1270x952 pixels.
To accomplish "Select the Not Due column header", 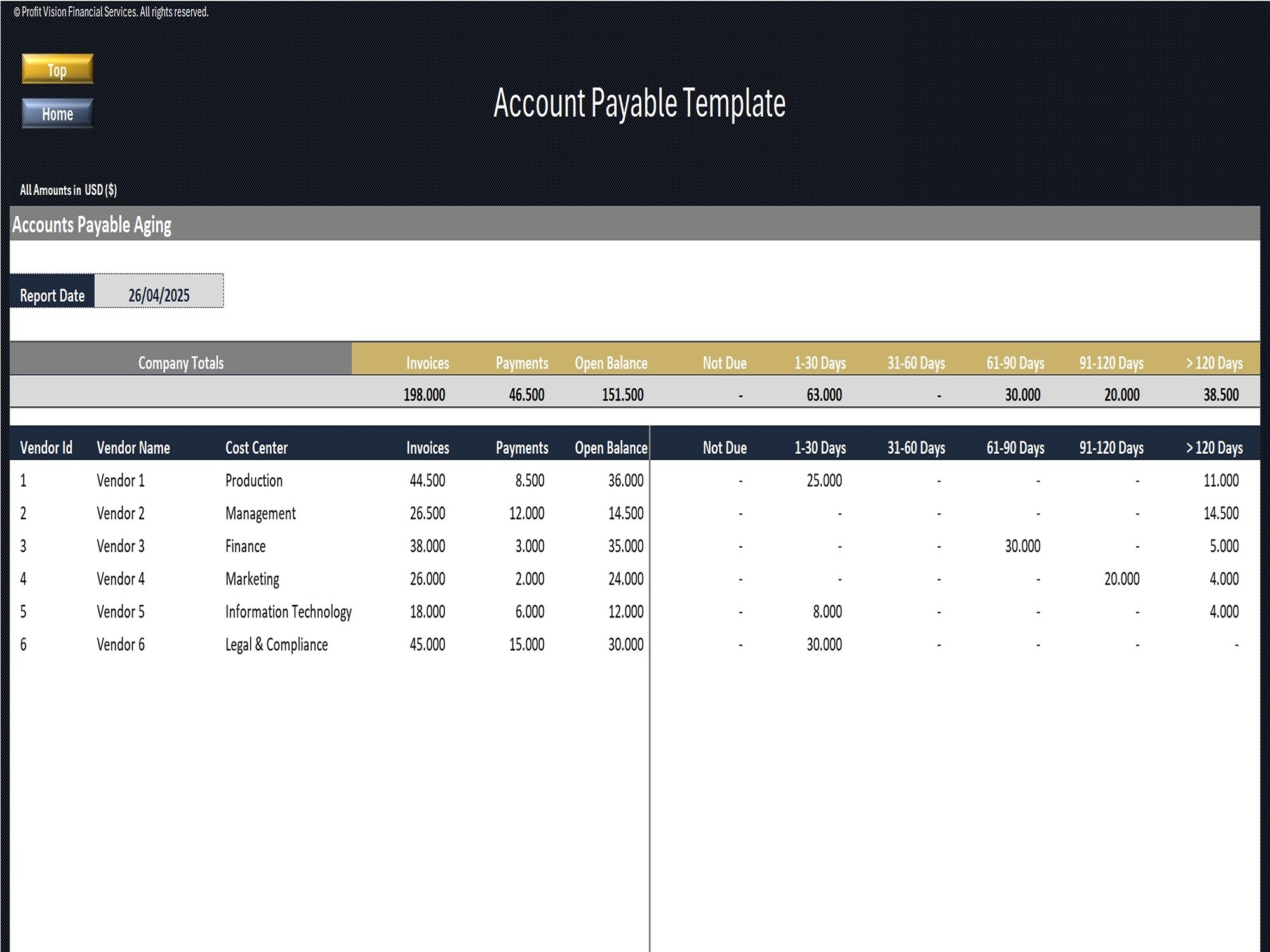I will pos(724,362).
